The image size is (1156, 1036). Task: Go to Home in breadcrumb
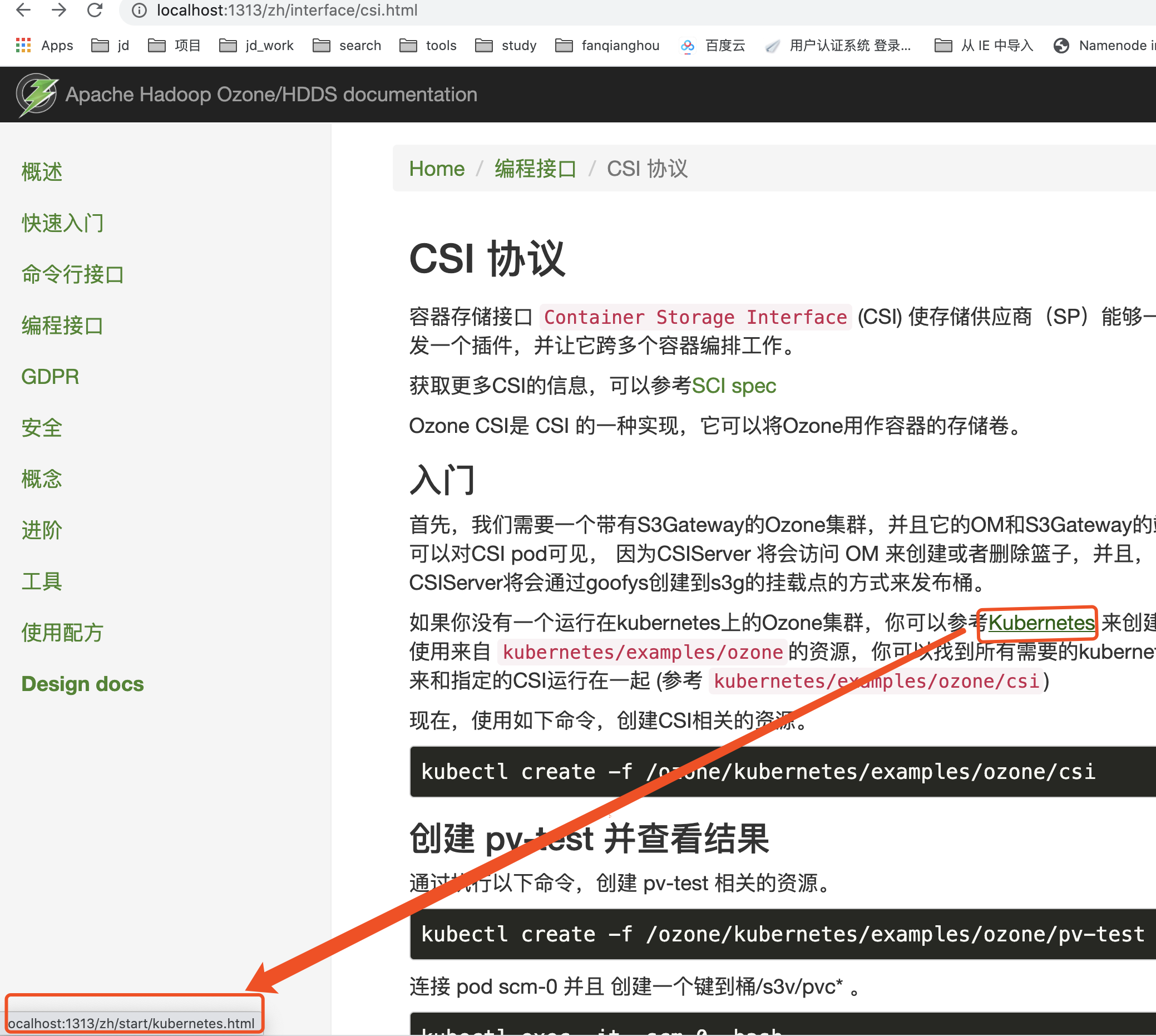437,169
